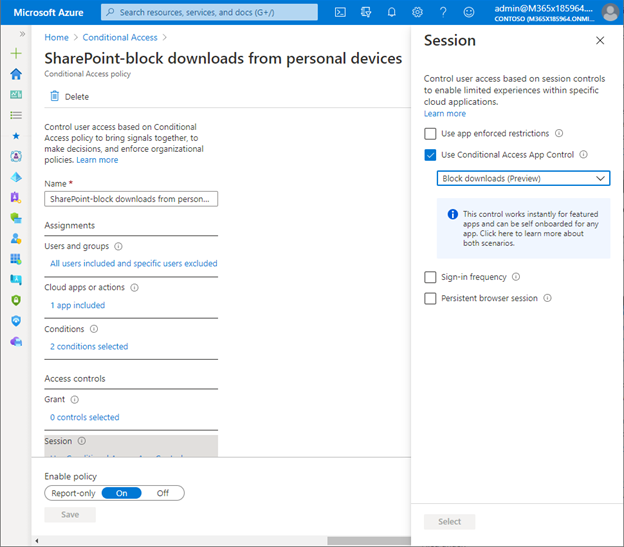Open the Directory and subscription filter icon
Screen dimensions: 624x547
pyautogui.click(x=366, y=12)
